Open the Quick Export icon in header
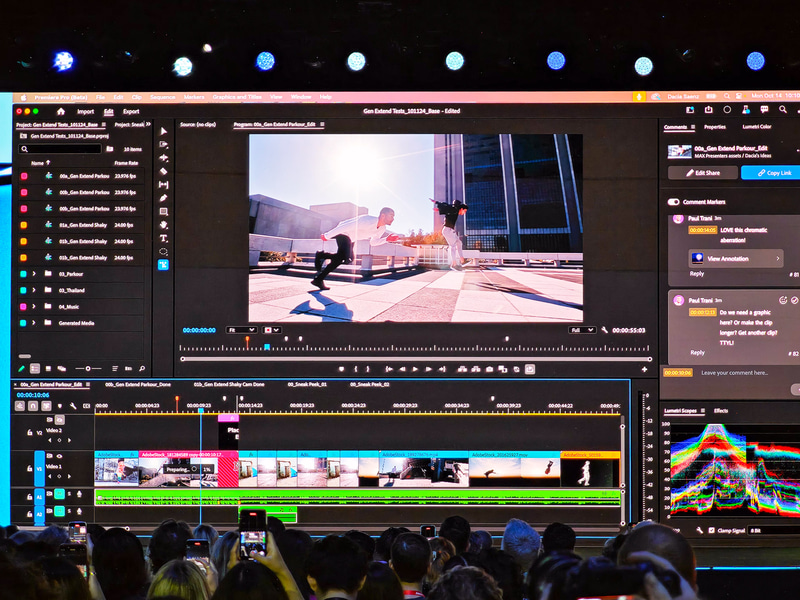 pyautogui.click(x=708, y=110)
